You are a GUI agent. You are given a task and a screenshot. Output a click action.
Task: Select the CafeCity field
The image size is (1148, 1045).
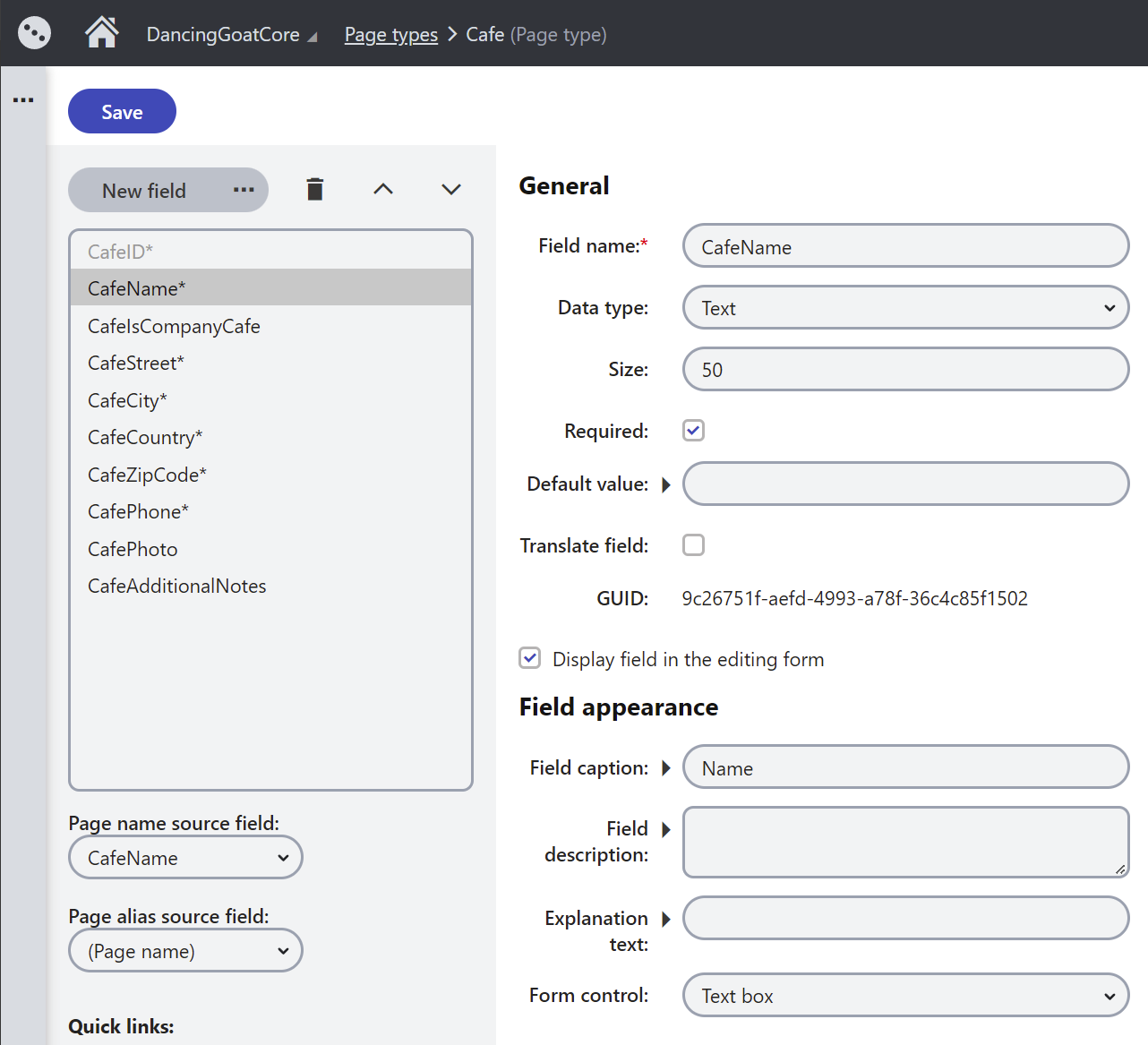(270, 399)
